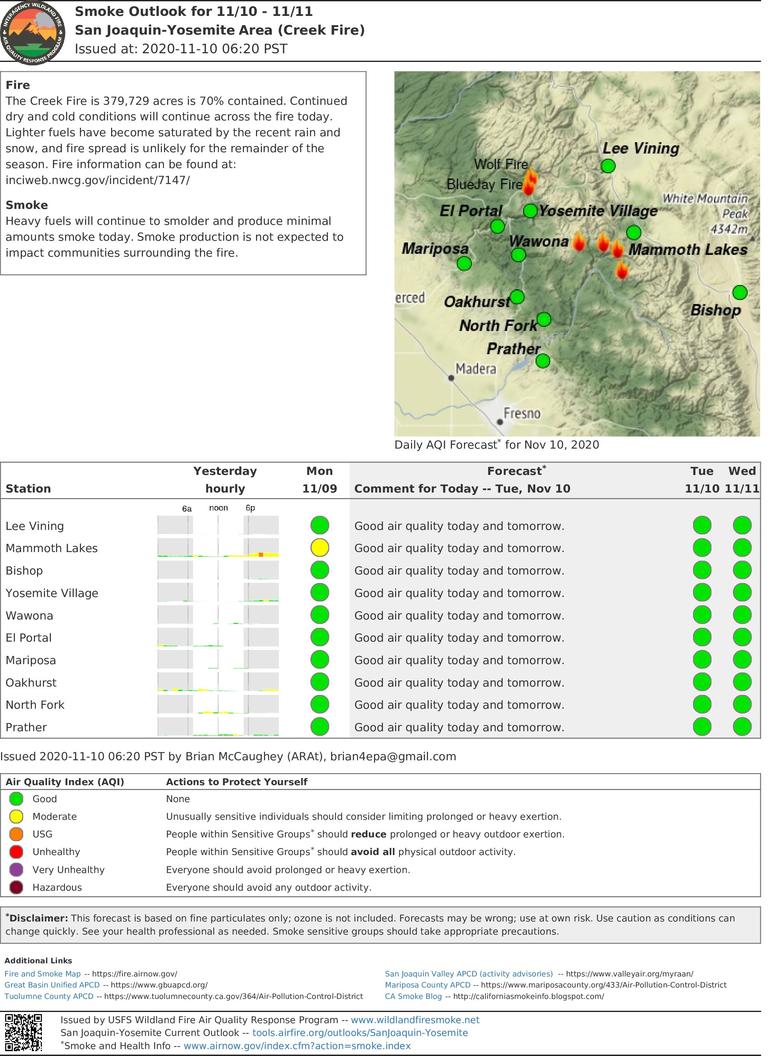Select the Mammoth Lakes green map marker
The height and width of the screenshot is (1056, 775).
coord(634,232)
